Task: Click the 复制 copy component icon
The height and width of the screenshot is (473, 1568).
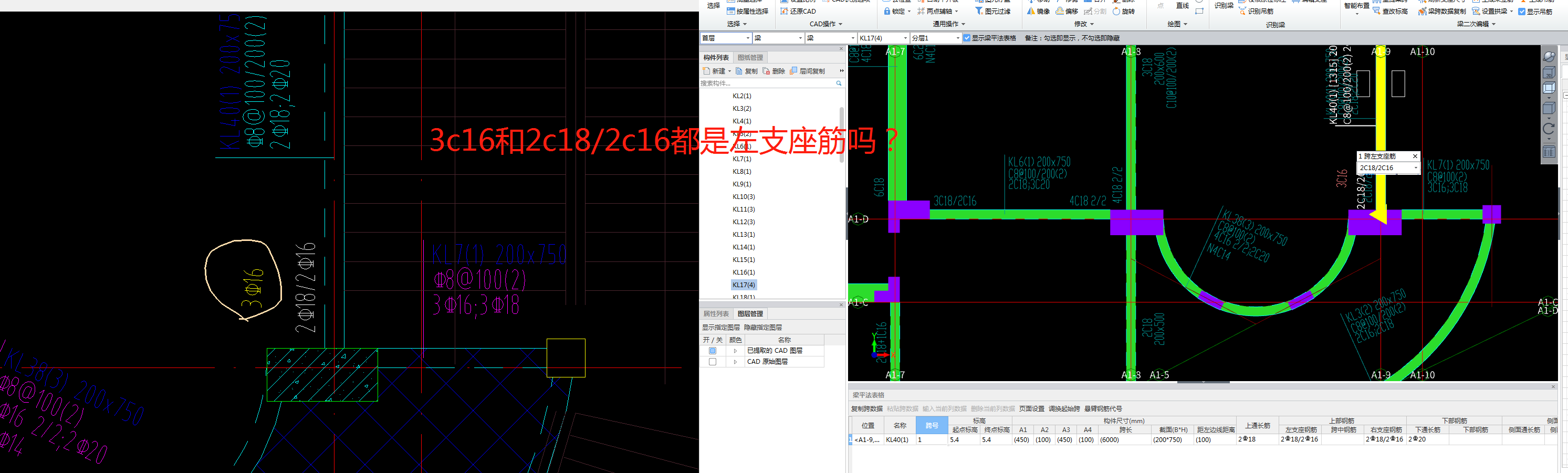Action: pos(739,71)
